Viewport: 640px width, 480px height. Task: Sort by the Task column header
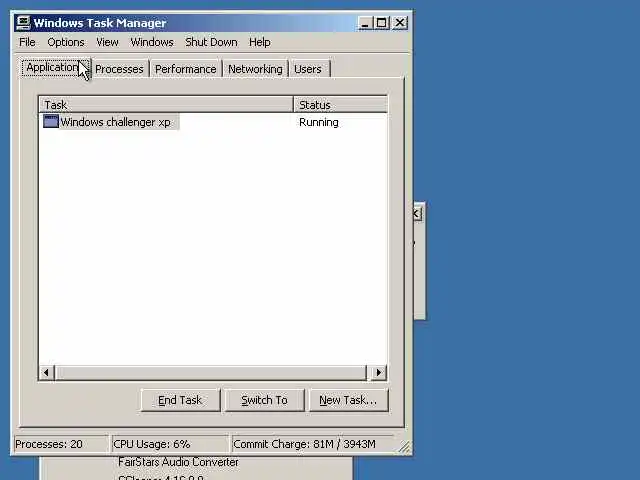[166, 104]
